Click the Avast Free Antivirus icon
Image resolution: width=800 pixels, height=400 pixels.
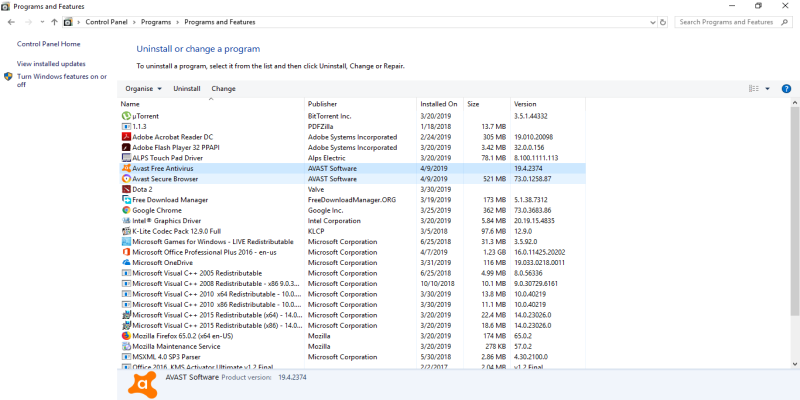tap(127, 168)
